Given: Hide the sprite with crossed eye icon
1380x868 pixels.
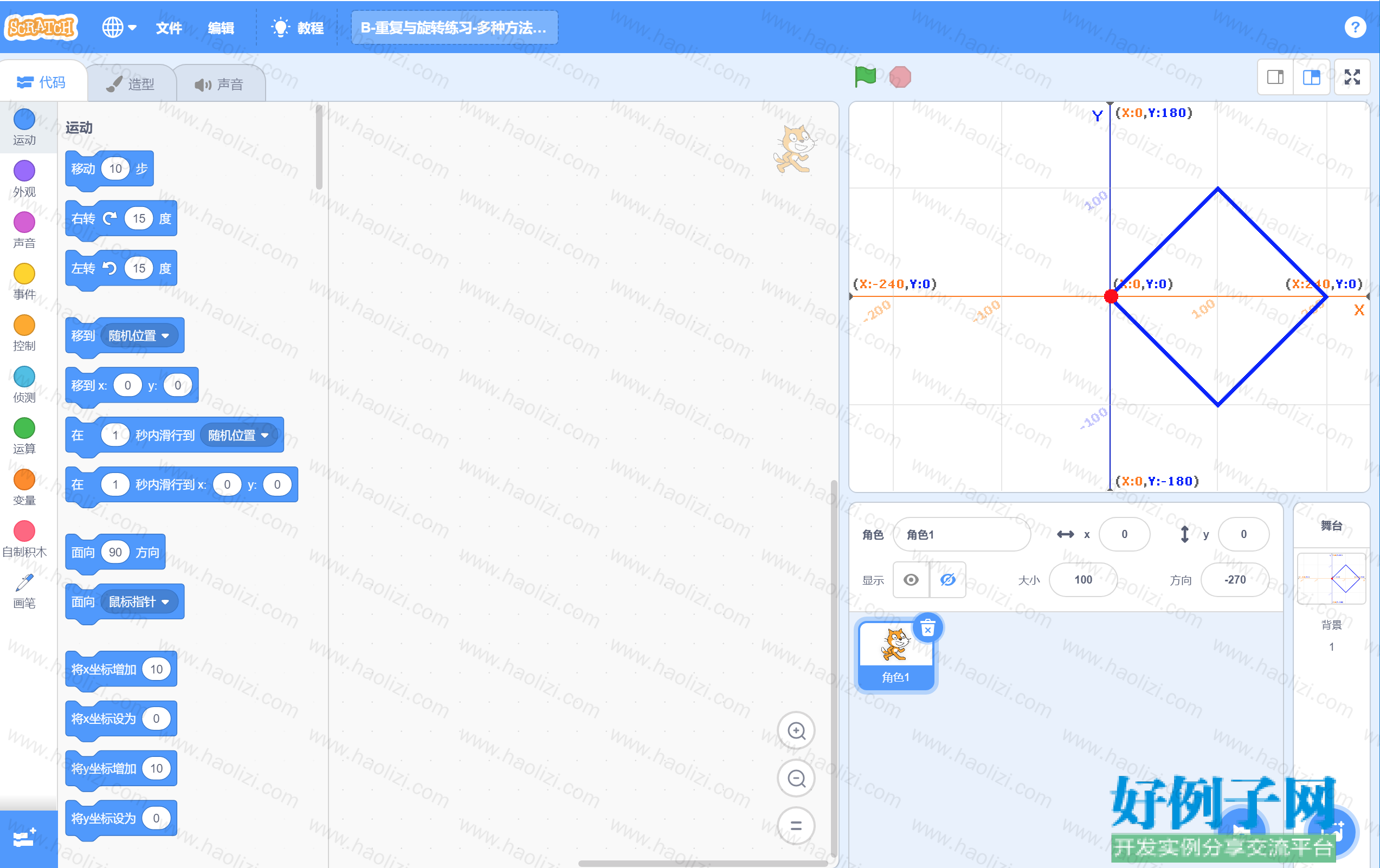Looking at the screenshot, I should click(948, 580).
